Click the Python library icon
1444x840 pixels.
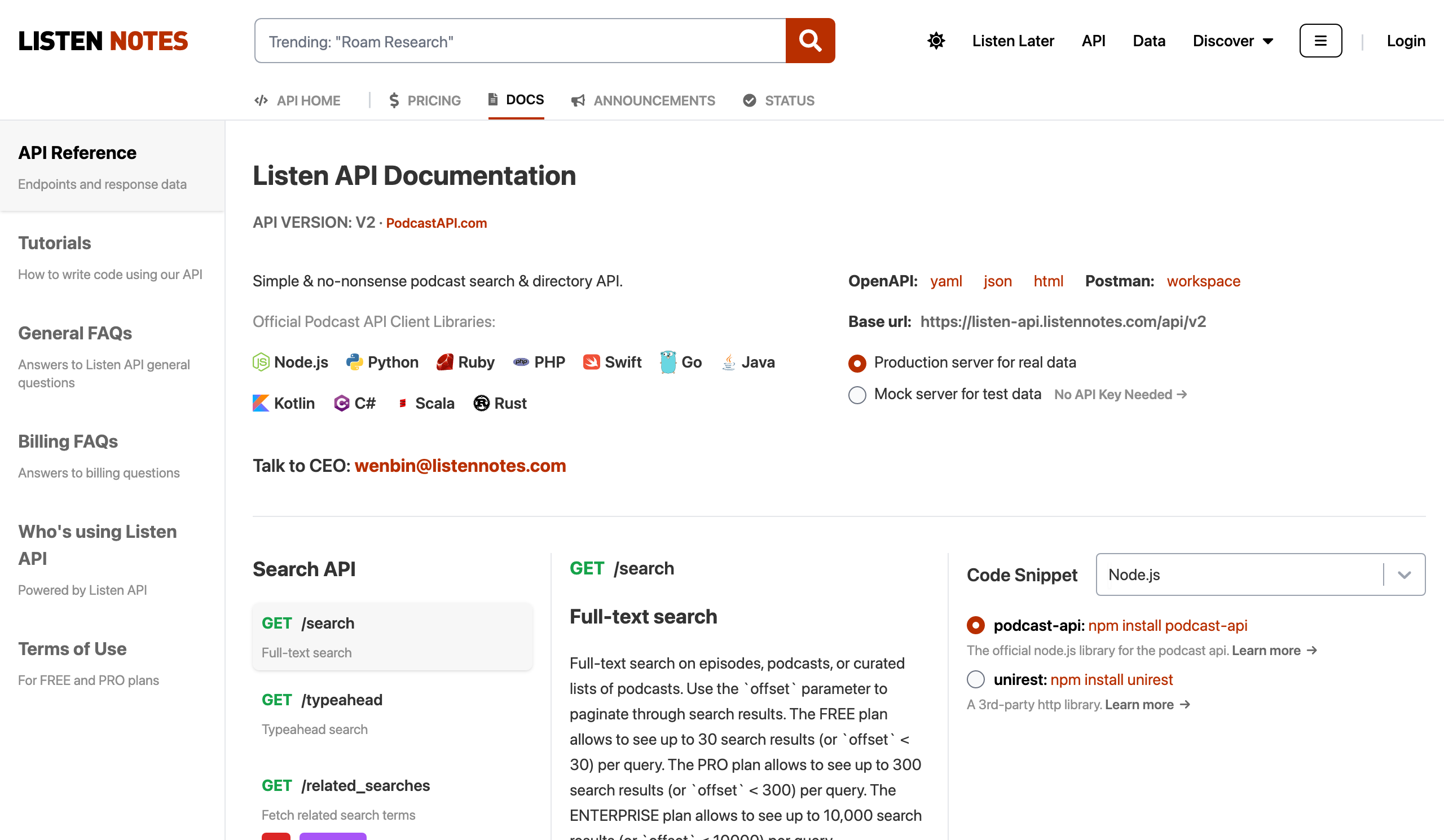click(x=354, y=362)
